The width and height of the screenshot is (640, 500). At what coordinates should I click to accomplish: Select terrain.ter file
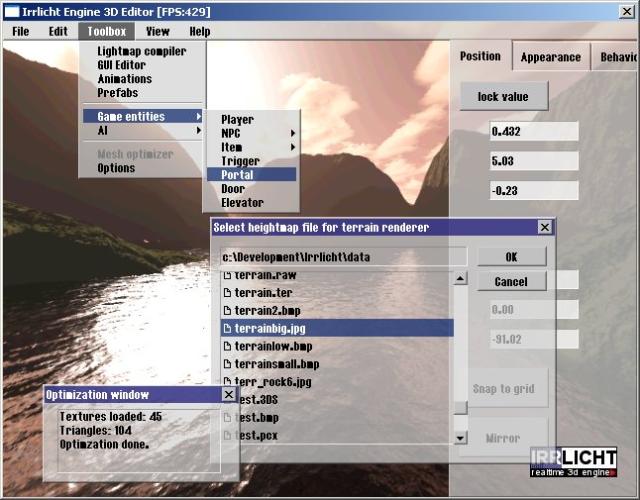(x=337, y=293)
